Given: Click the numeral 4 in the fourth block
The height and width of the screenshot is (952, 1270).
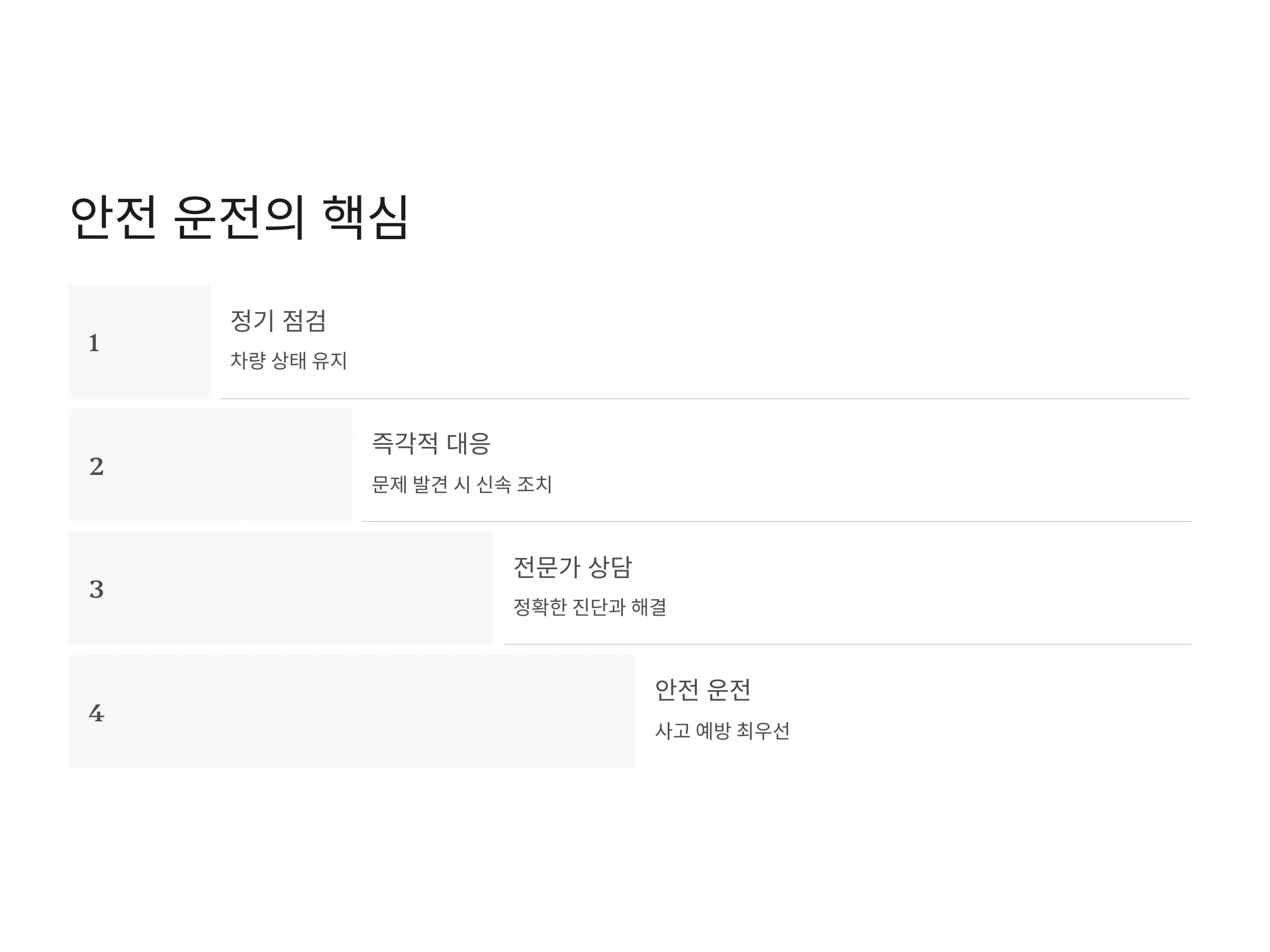Looking at the screenshot, I should 96,713.
